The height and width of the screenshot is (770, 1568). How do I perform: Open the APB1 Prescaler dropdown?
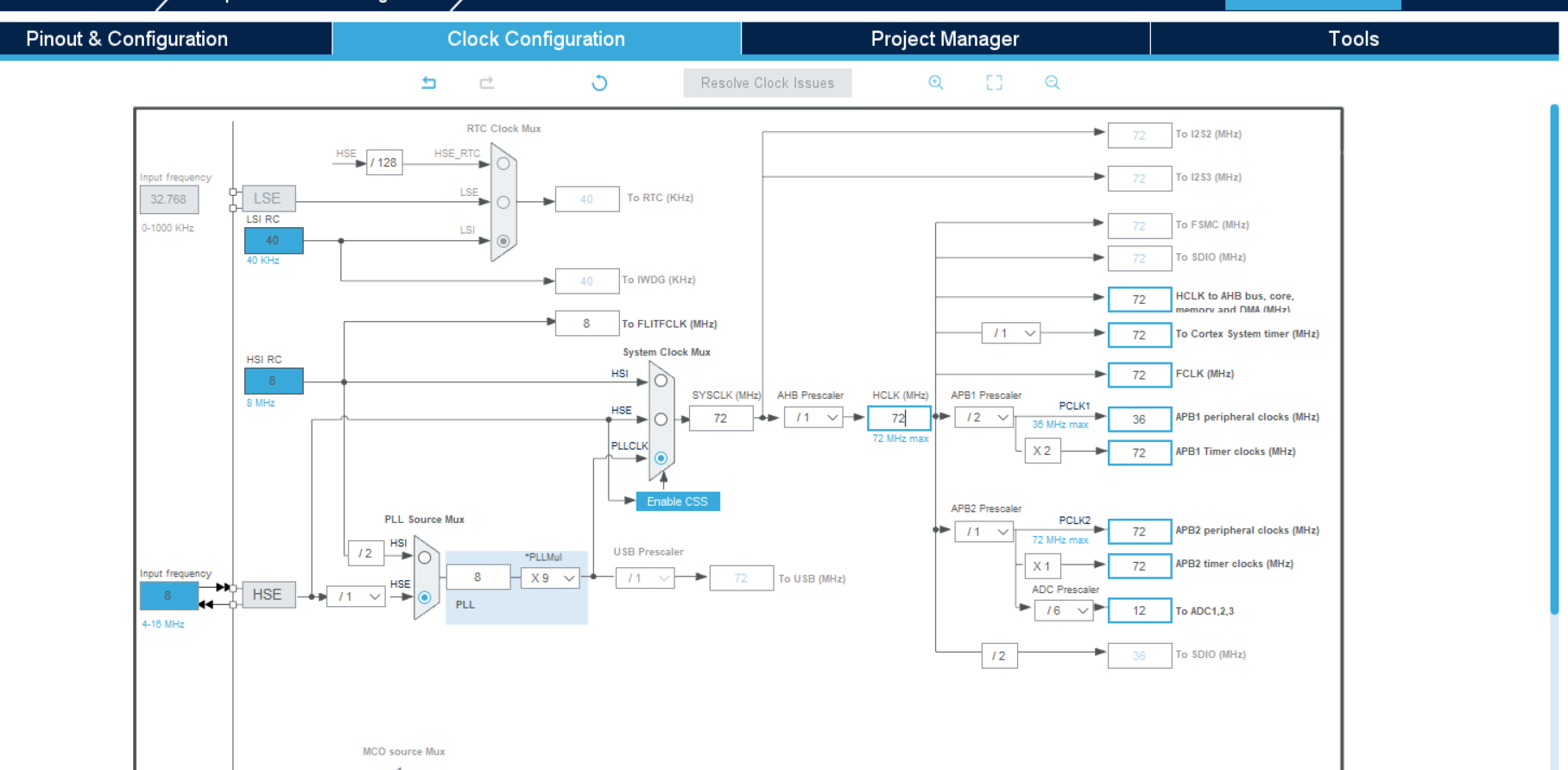coord(984,418)
